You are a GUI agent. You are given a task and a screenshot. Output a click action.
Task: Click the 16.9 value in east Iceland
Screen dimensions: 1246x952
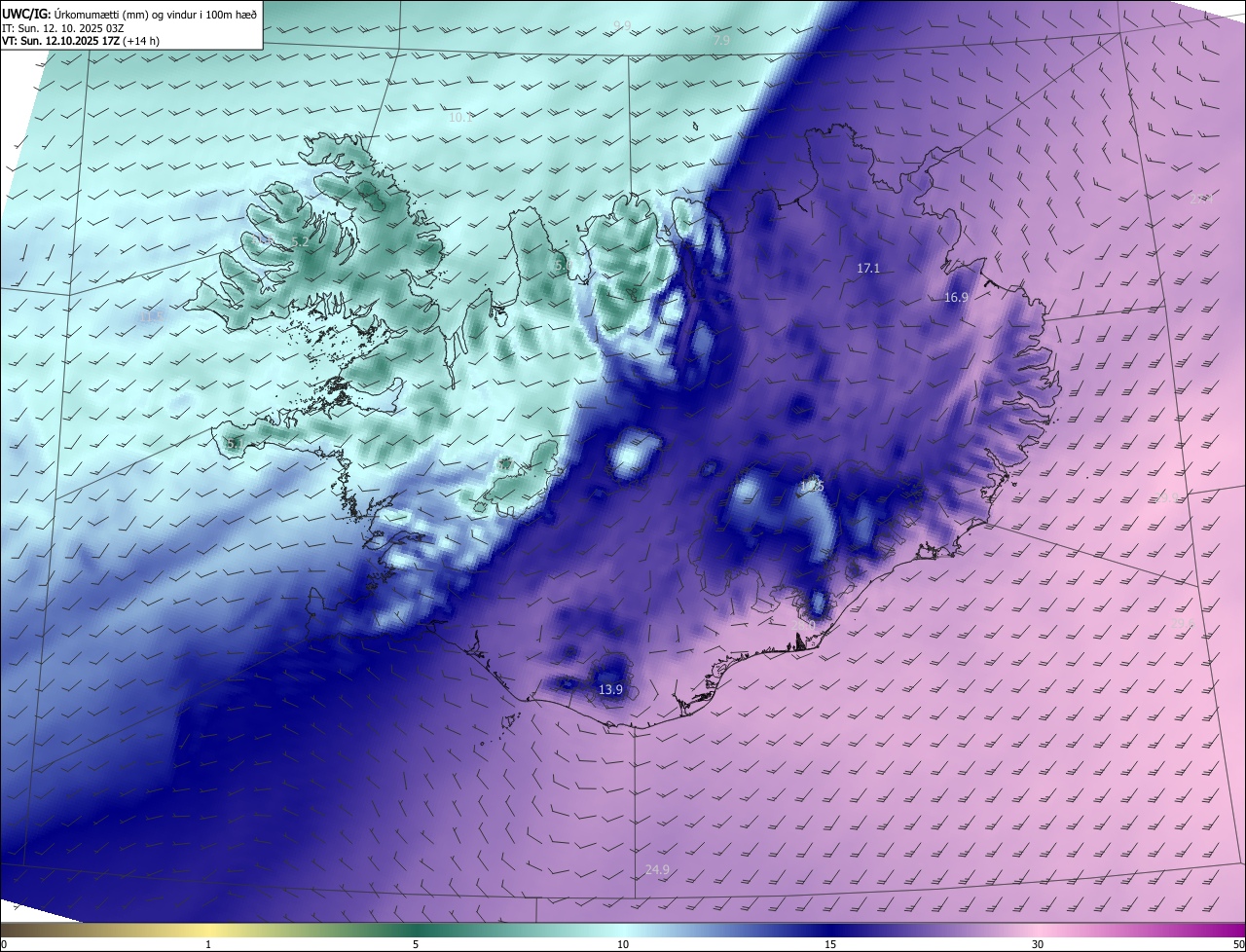[956, 297]
